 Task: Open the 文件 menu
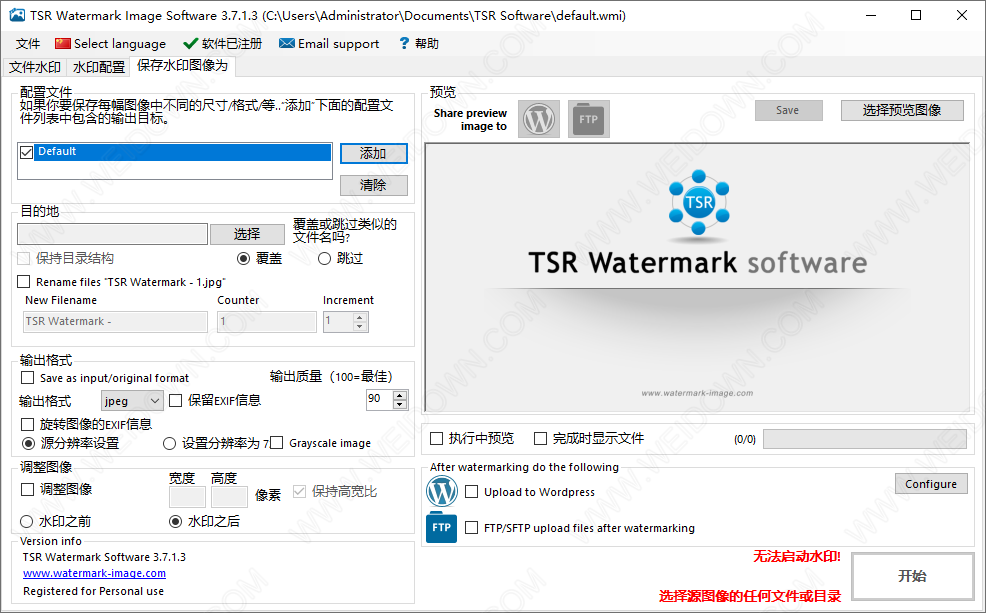click(28, 43)
